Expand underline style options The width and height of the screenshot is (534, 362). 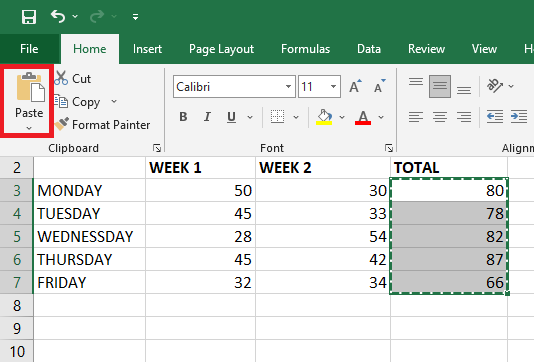(x=250, y=117)
